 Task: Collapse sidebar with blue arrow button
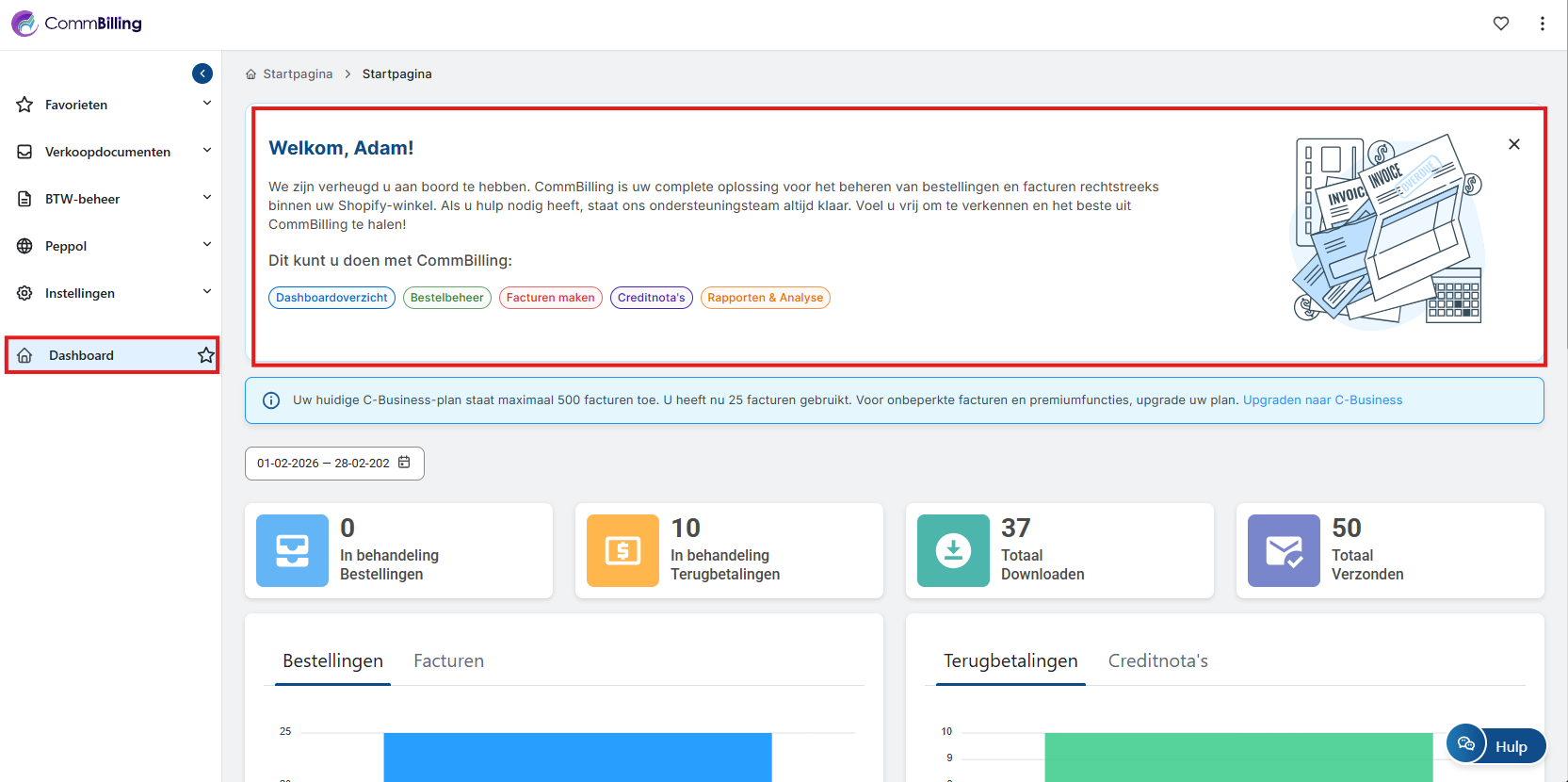(202, 73)
